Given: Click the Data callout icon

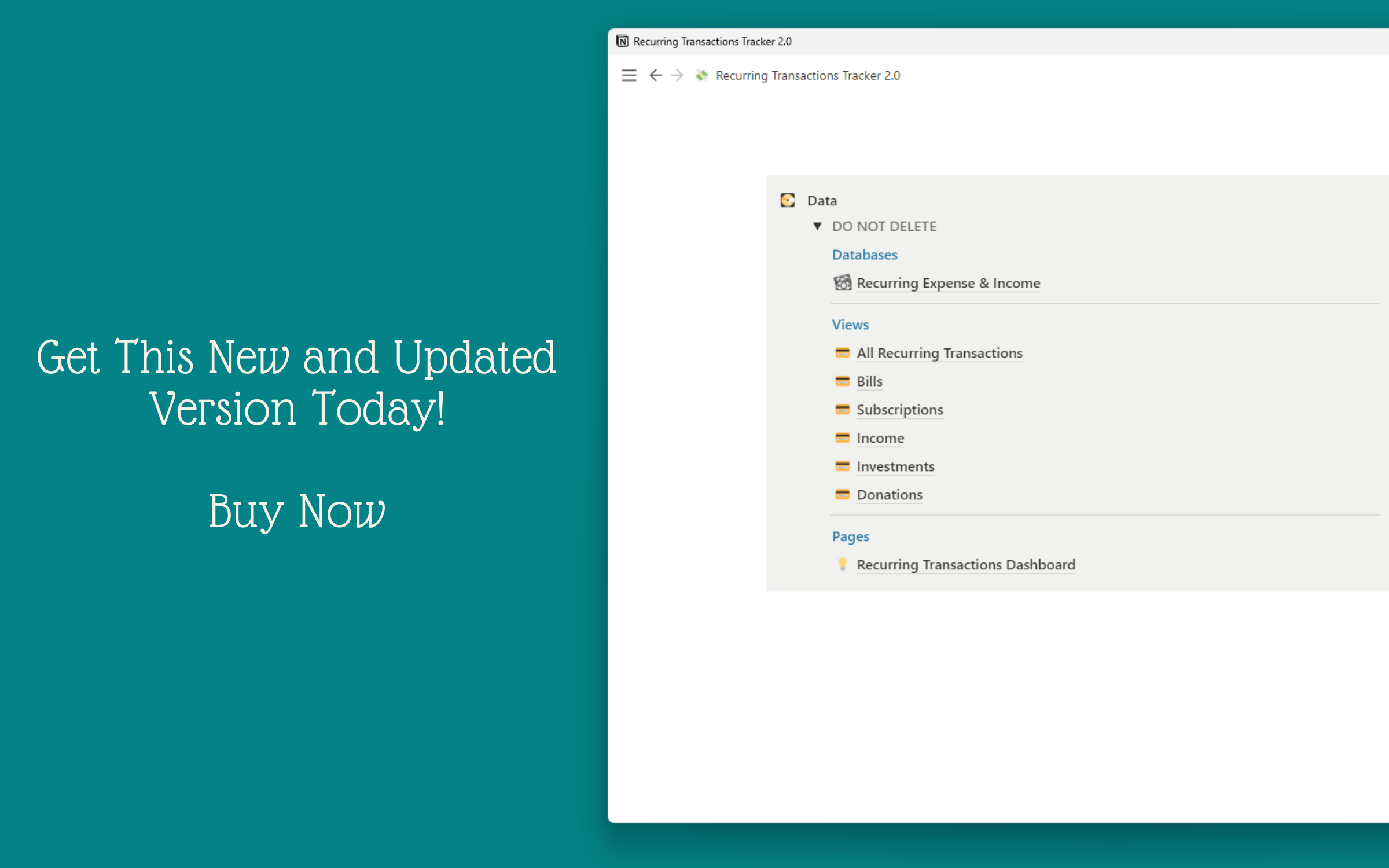Looking at the screenshot, I should pyautogui.click(x=788, y=200).
